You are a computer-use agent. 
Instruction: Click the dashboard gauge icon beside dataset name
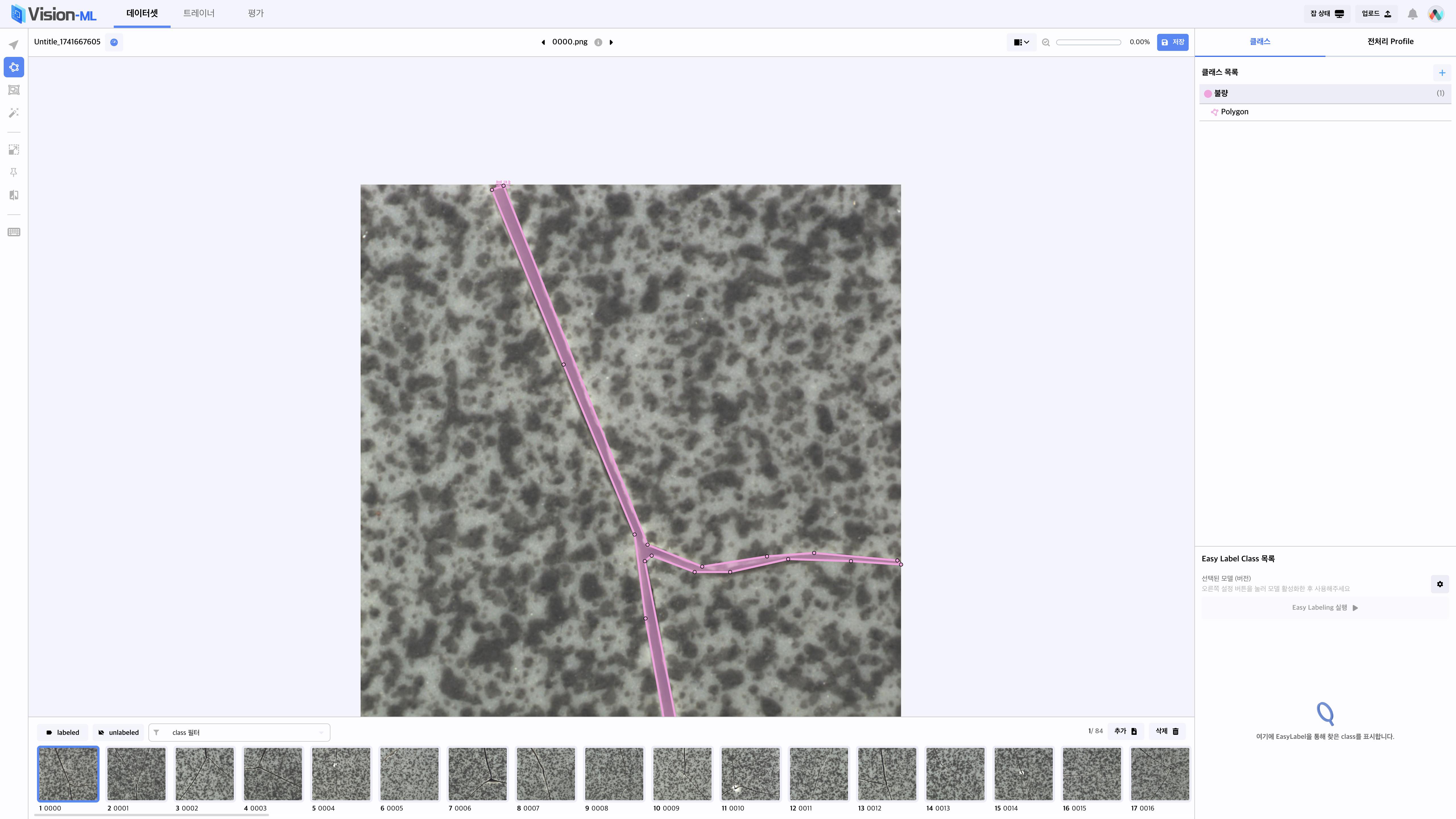pos(114,42)
